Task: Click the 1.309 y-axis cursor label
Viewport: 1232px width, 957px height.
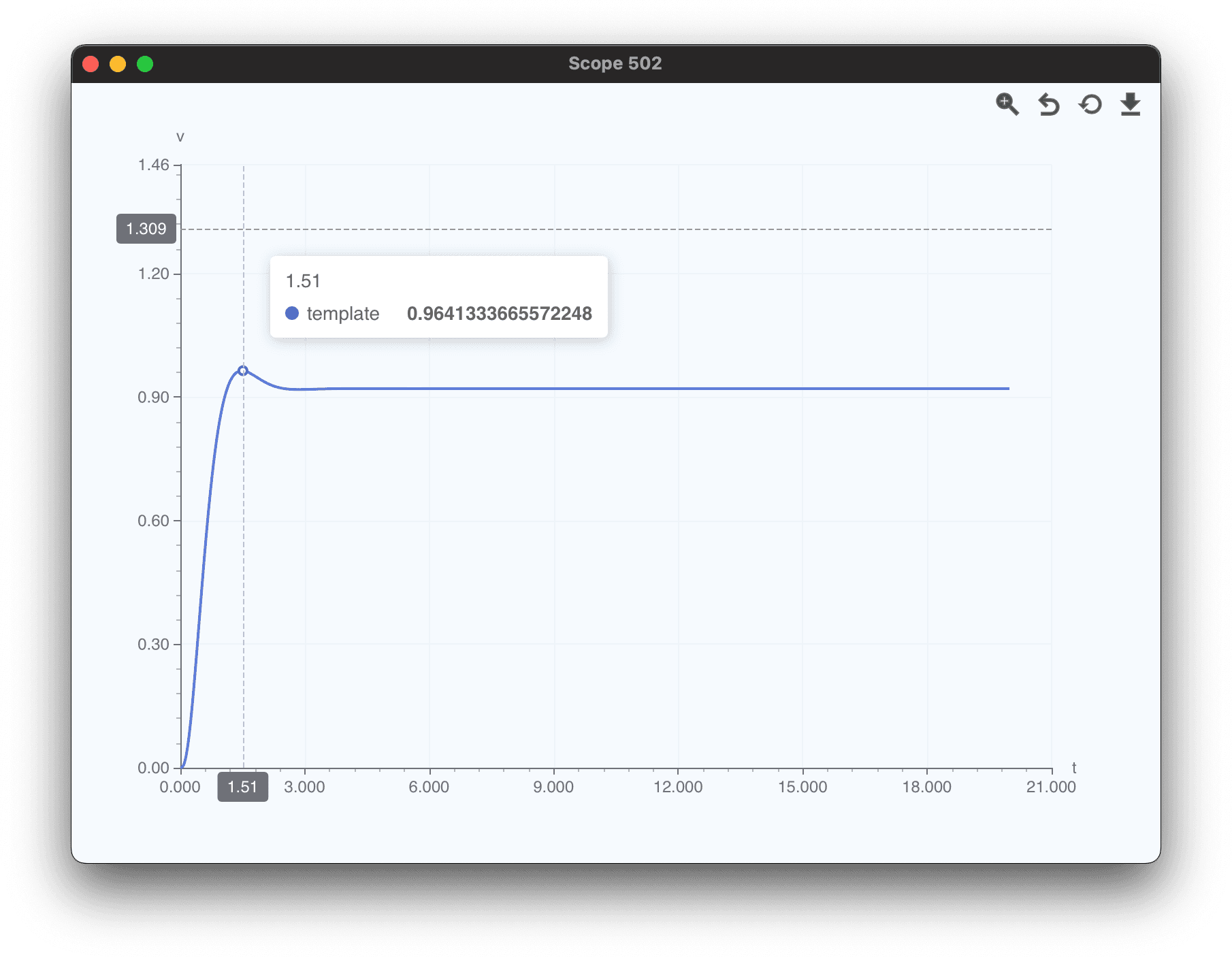Action: click(146, 229)
